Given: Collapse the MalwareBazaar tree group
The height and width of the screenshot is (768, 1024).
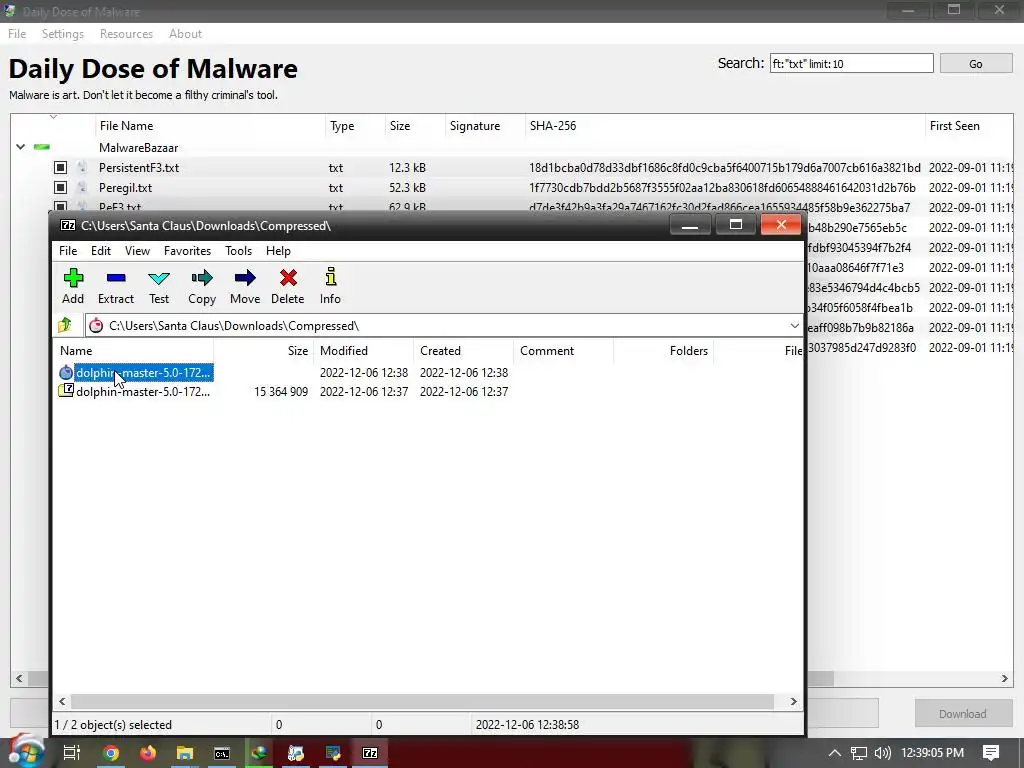Looking at the screenshot, I should (20, 147).
